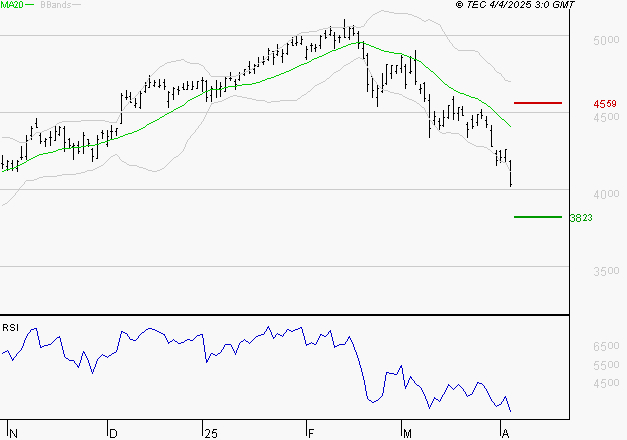Select the F month marker
This screenshot has width=627, height=440.
click(311, 433)
